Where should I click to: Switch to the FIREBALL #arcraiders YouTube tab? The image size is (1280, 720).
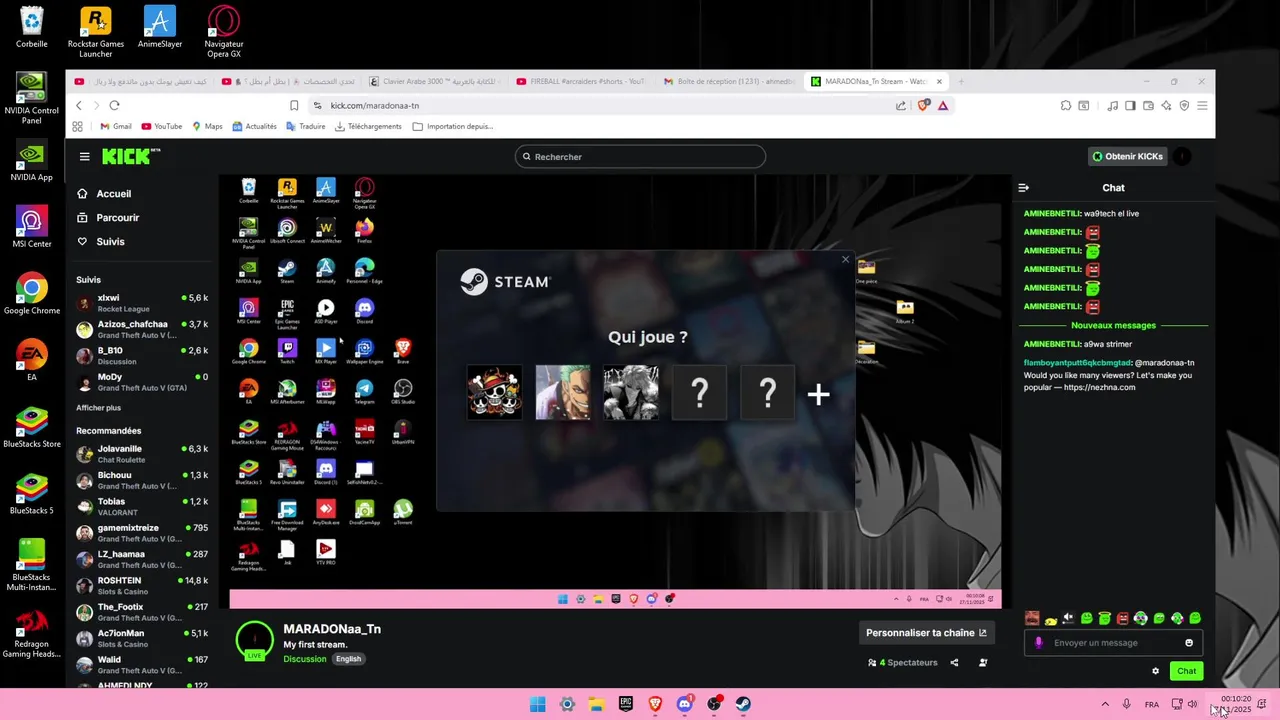click(x=581, y=81)
